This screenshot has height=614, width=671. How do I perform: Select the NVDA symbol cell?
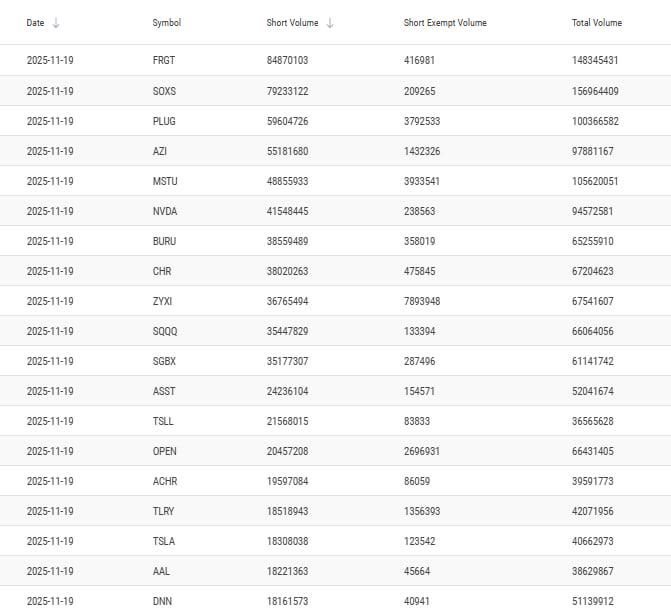165,211
